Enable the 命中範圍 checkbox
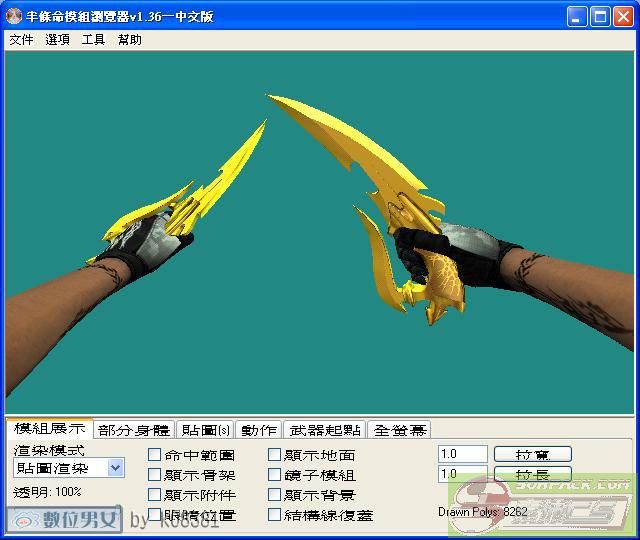This screenshot has width=640, height=540. (x=155, y=455)
